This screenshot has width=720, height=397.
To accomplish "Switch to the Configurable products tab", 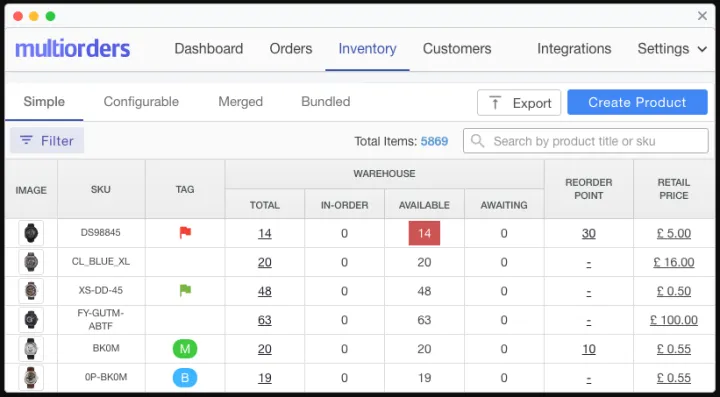I will [x=141, y=101].
